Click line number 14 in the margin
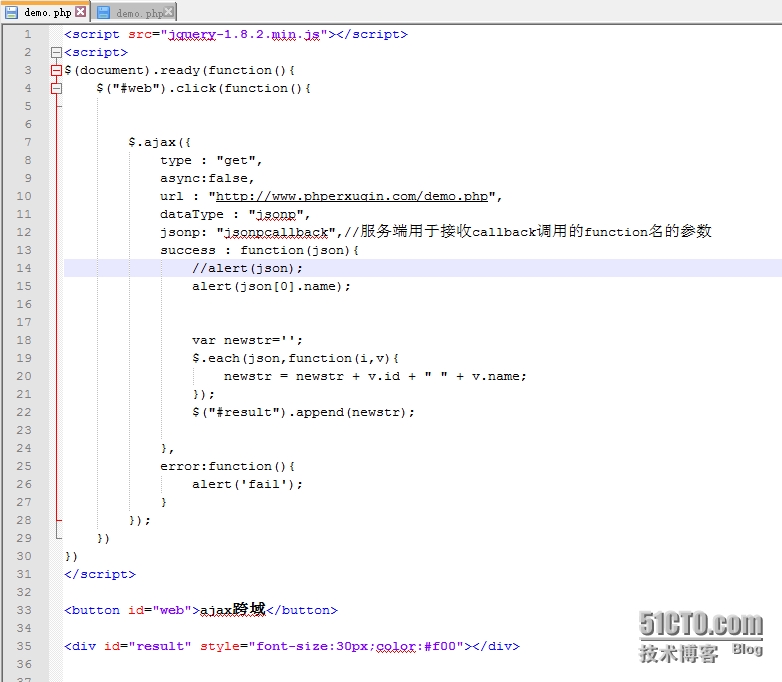This screenshot has height=682, width=782. (24, 268)
